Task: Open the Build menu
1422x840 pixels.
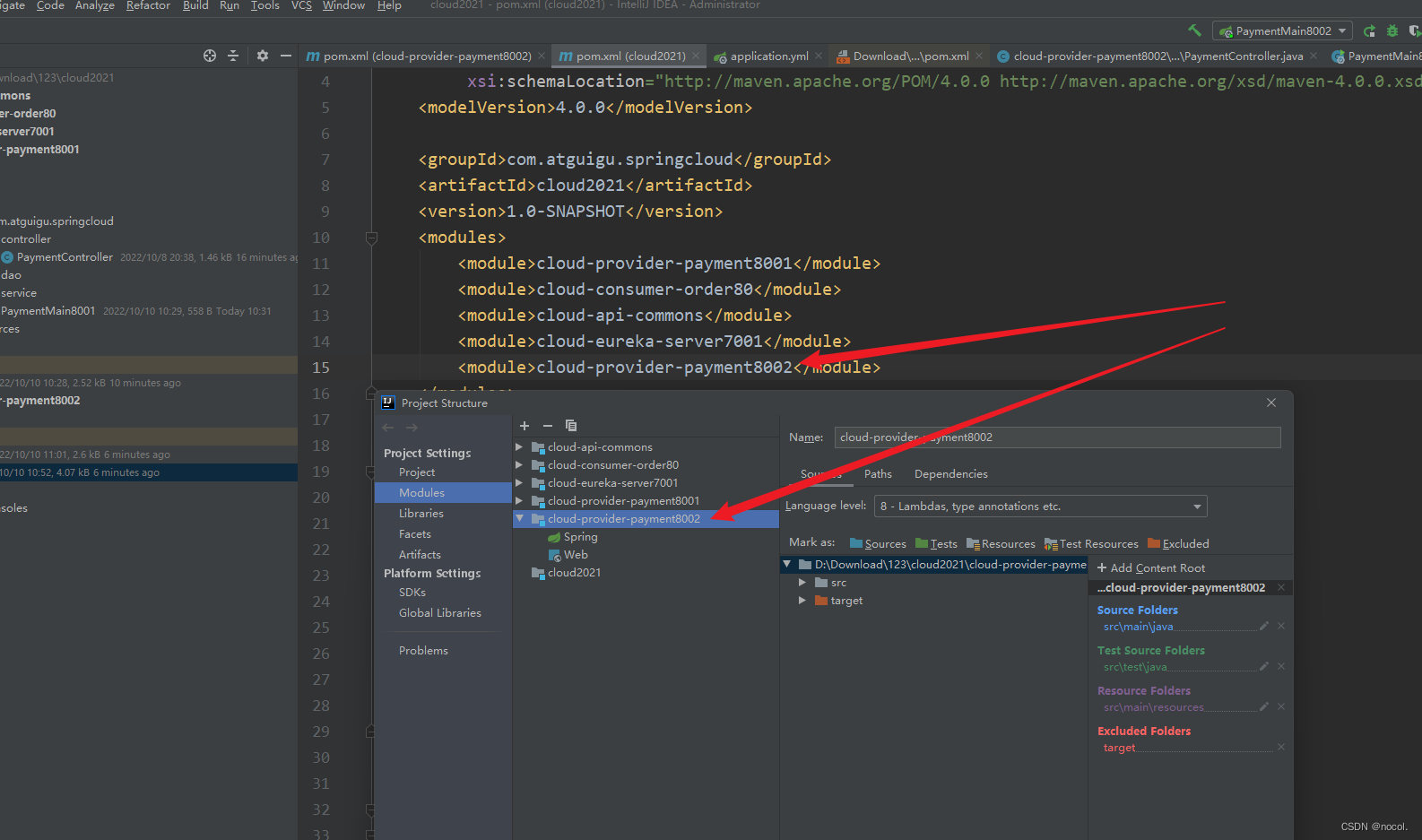Action: tap(195, 5)
